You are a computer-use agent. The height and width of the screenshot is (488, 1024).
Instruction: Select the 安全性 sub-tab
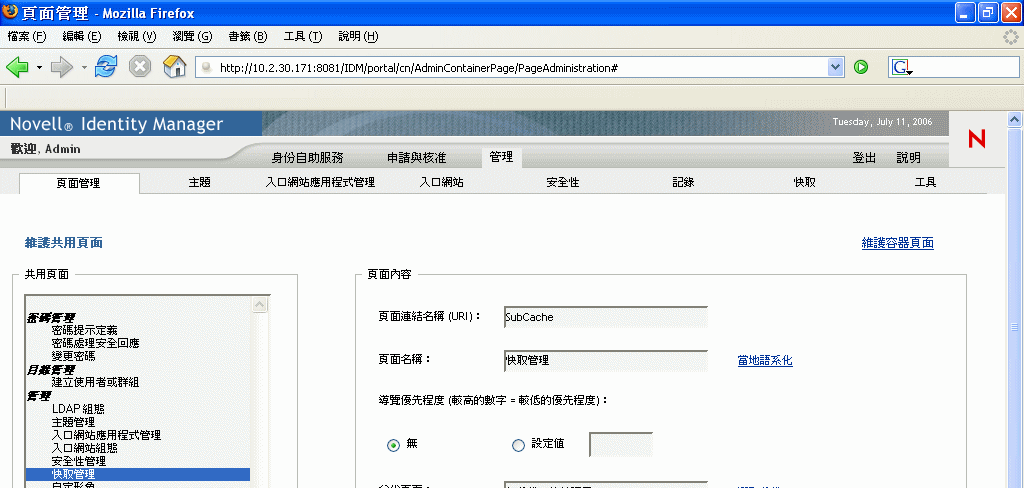point(563,183)
